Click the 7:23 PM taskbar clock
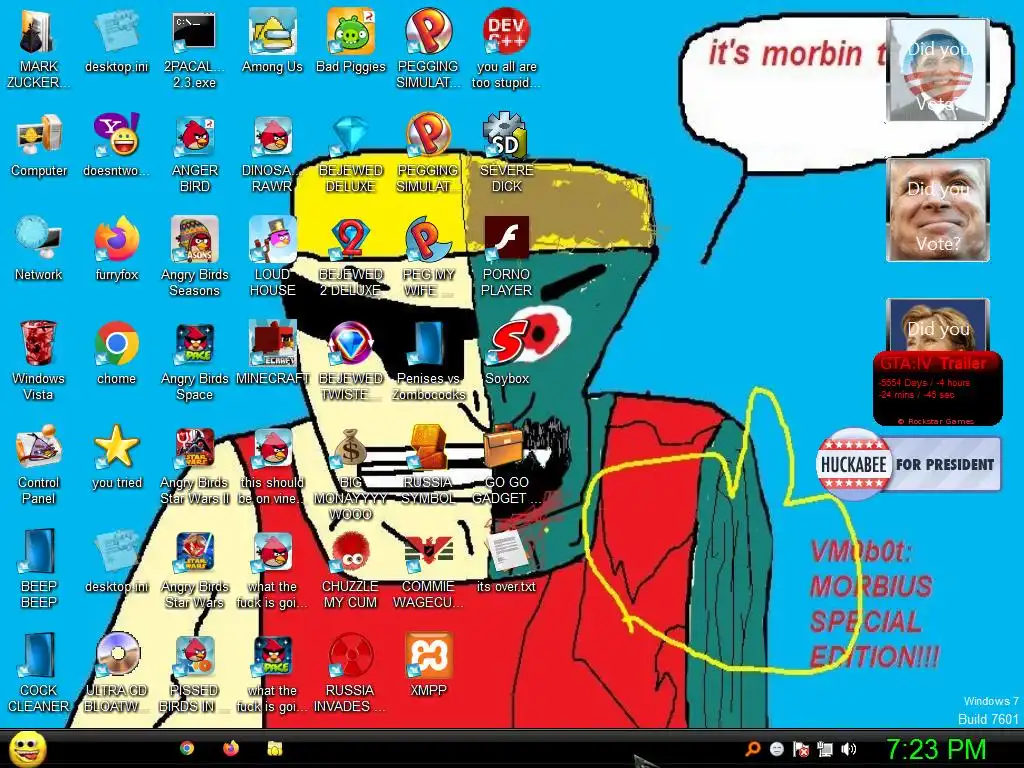This screenshot has height=768, width=1024. pos(936,749)
